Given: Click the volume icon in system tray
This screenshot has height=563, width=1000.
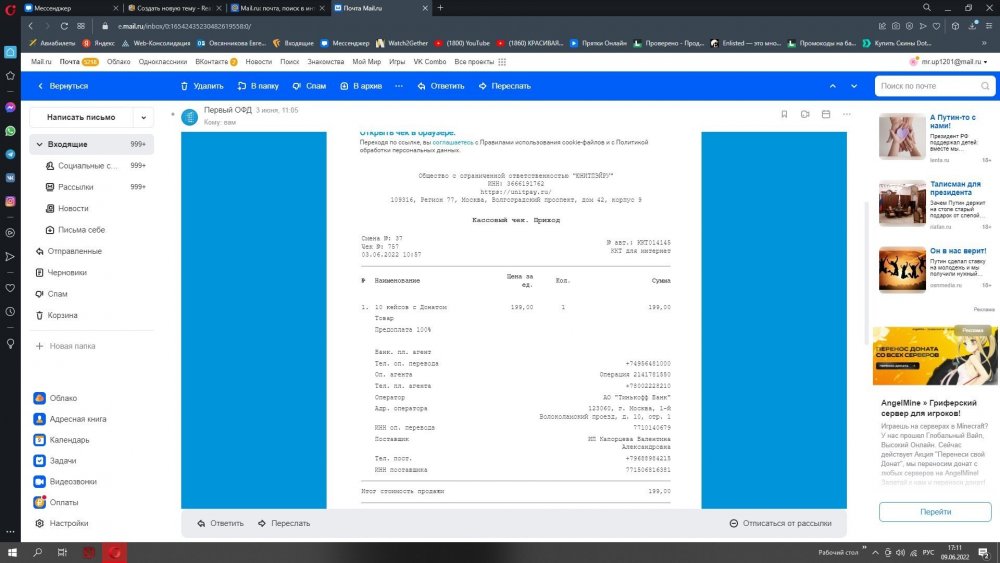Looking at the screenshot, I should (900, 553).
